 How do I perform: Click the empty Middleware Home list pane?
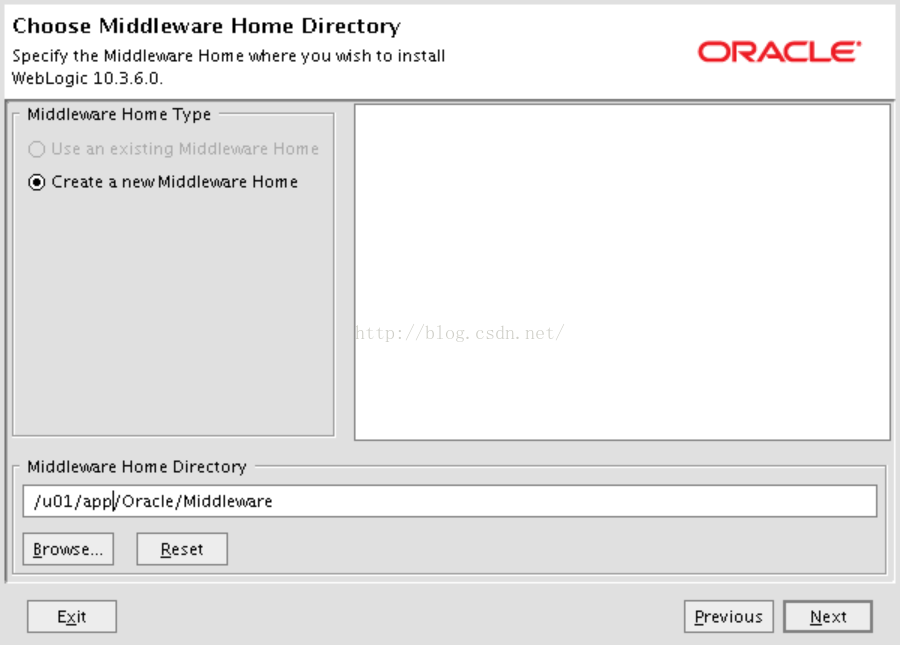[x=622, y=273]
